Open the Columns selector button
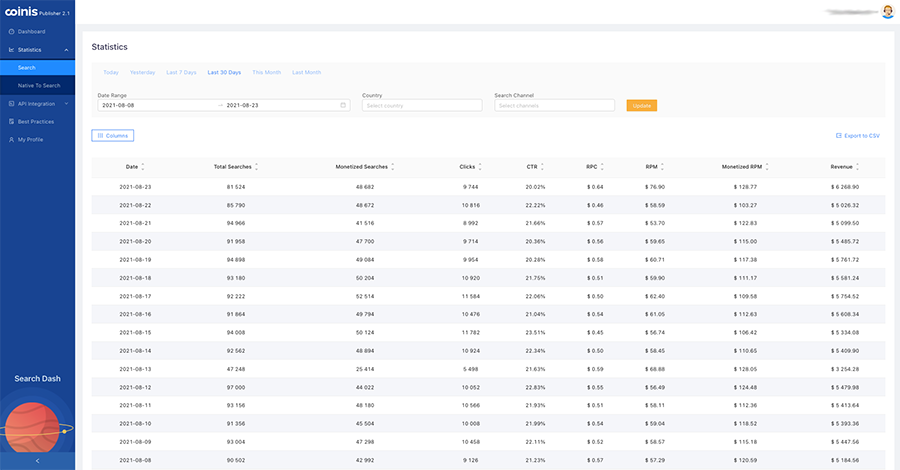The width and height of the screenshot is (900, 470). pos(112,135)
